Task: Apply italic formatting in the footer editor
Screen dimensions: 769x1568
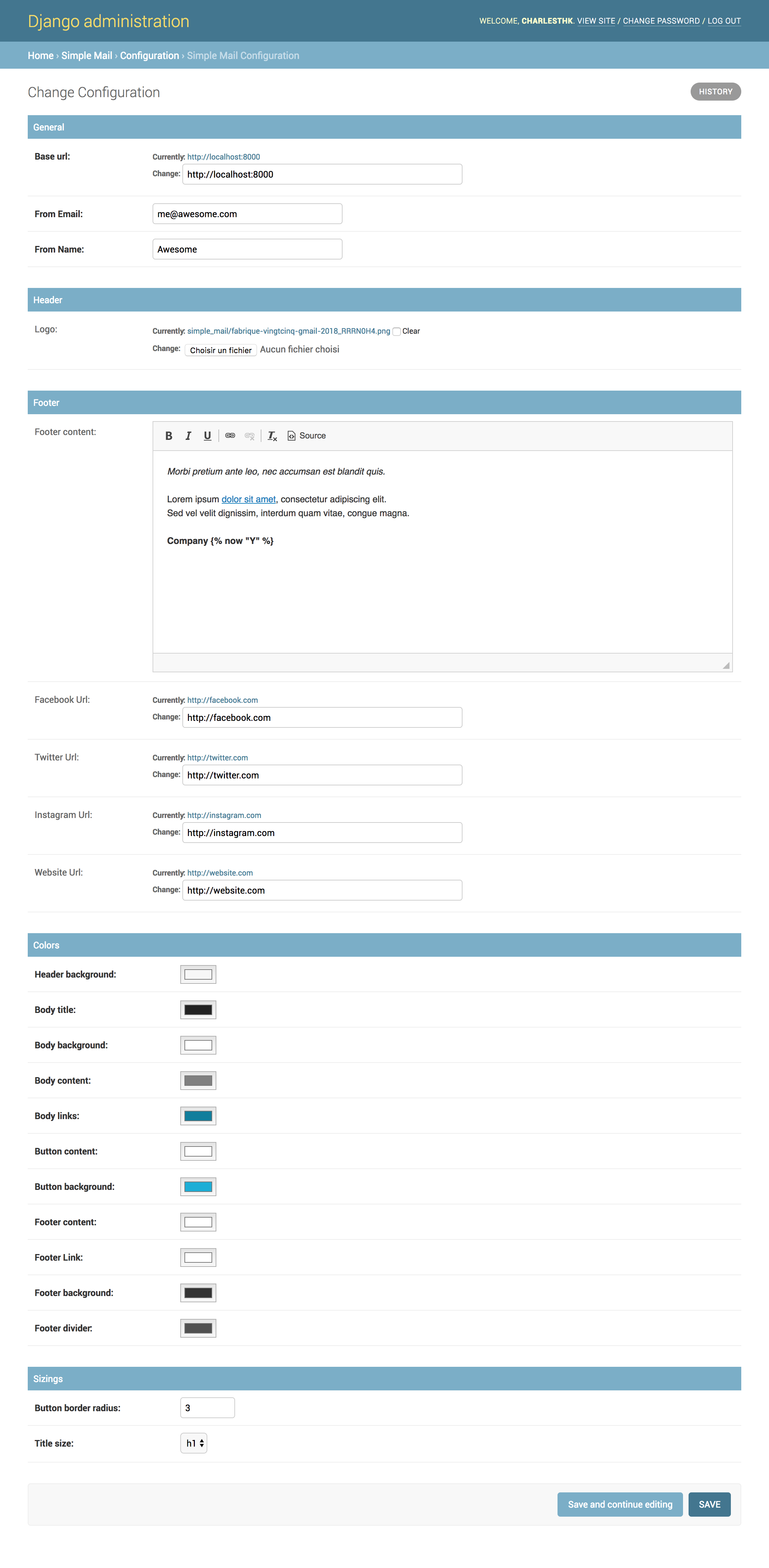Action: pyautogui.click(x=188, y=435)
